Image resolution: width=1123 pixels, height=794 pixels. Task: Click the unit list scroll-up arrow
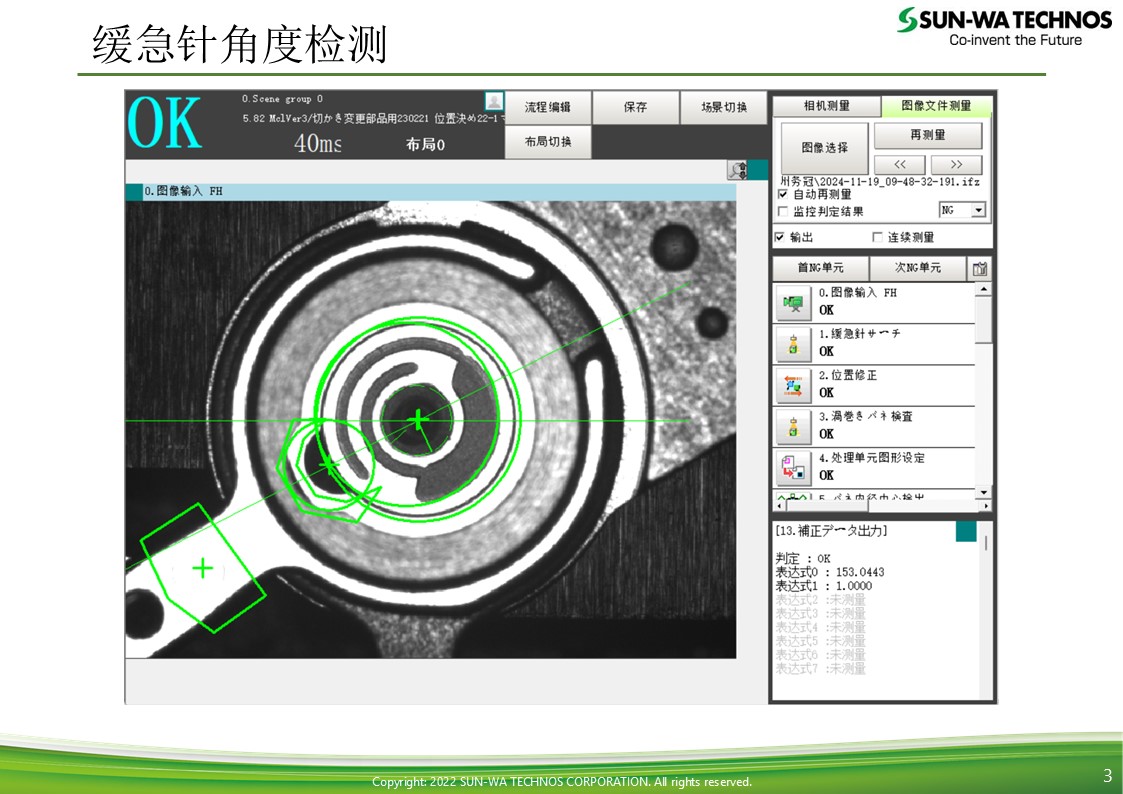click(984, 290)
